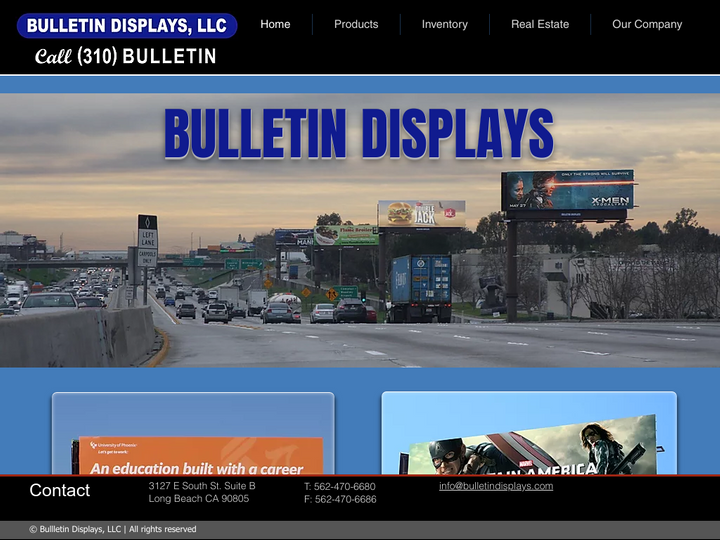Click the fax number 562-470-6686
The height and width of the screenshot is (540, 720).
pyautogui.click(x=340, y=499)
